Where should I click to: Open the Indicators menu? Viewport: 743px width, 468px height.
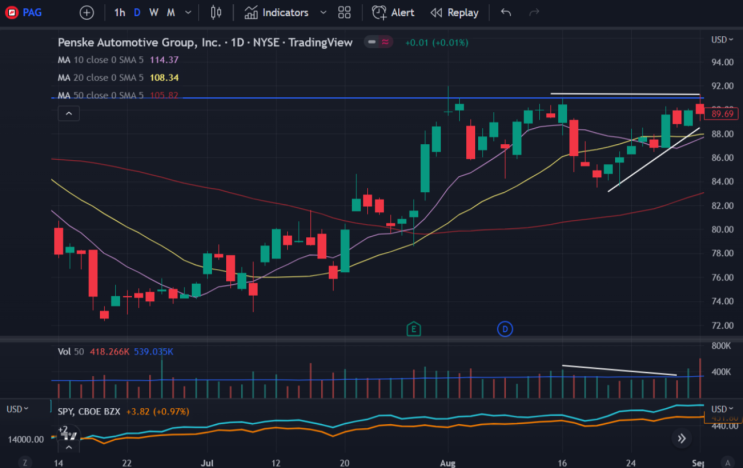coord(276,13)
